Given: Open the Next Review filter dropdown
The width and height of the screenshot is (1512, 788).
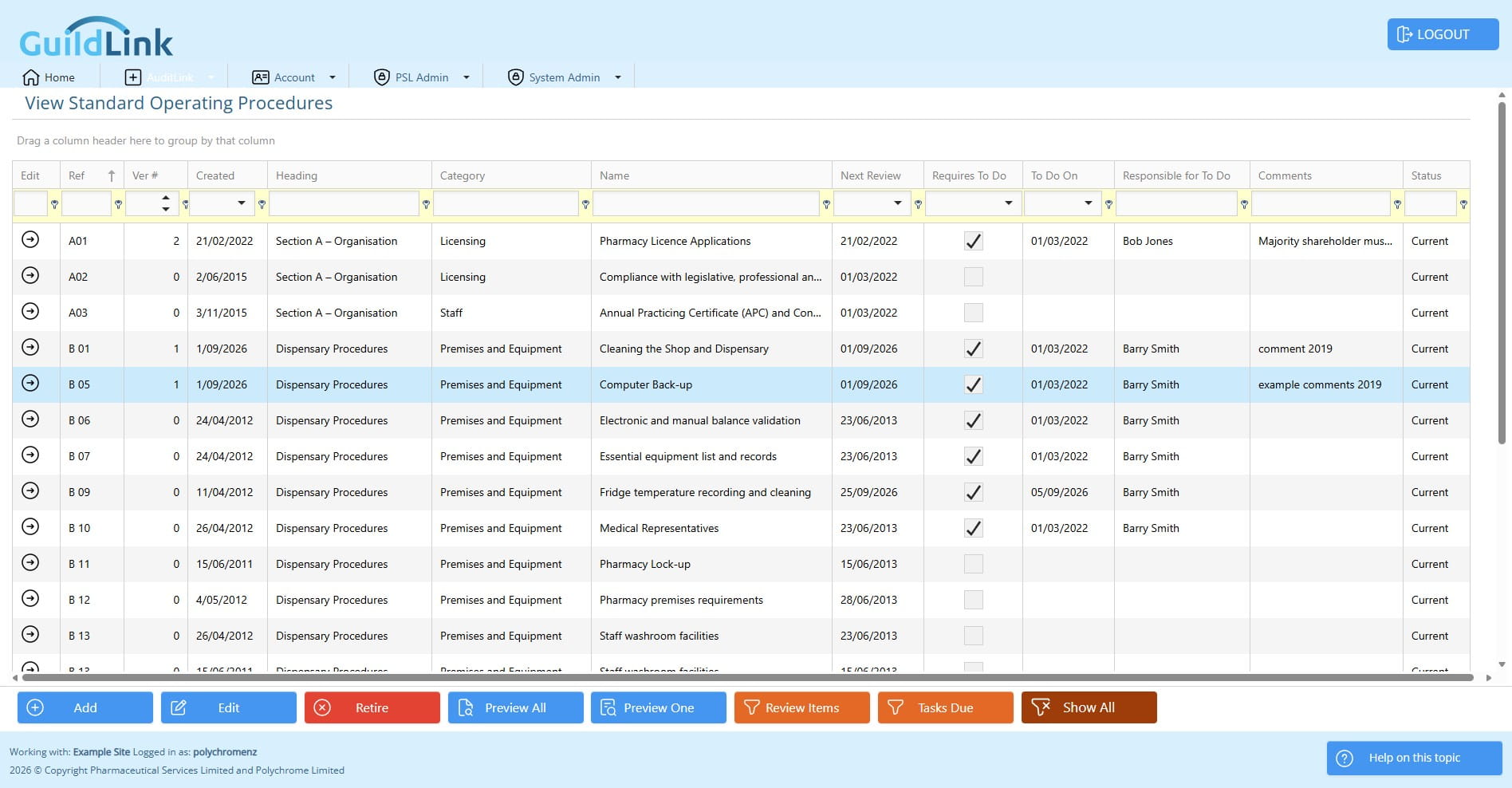Looking at the screenshot, I should pos(898,203).
